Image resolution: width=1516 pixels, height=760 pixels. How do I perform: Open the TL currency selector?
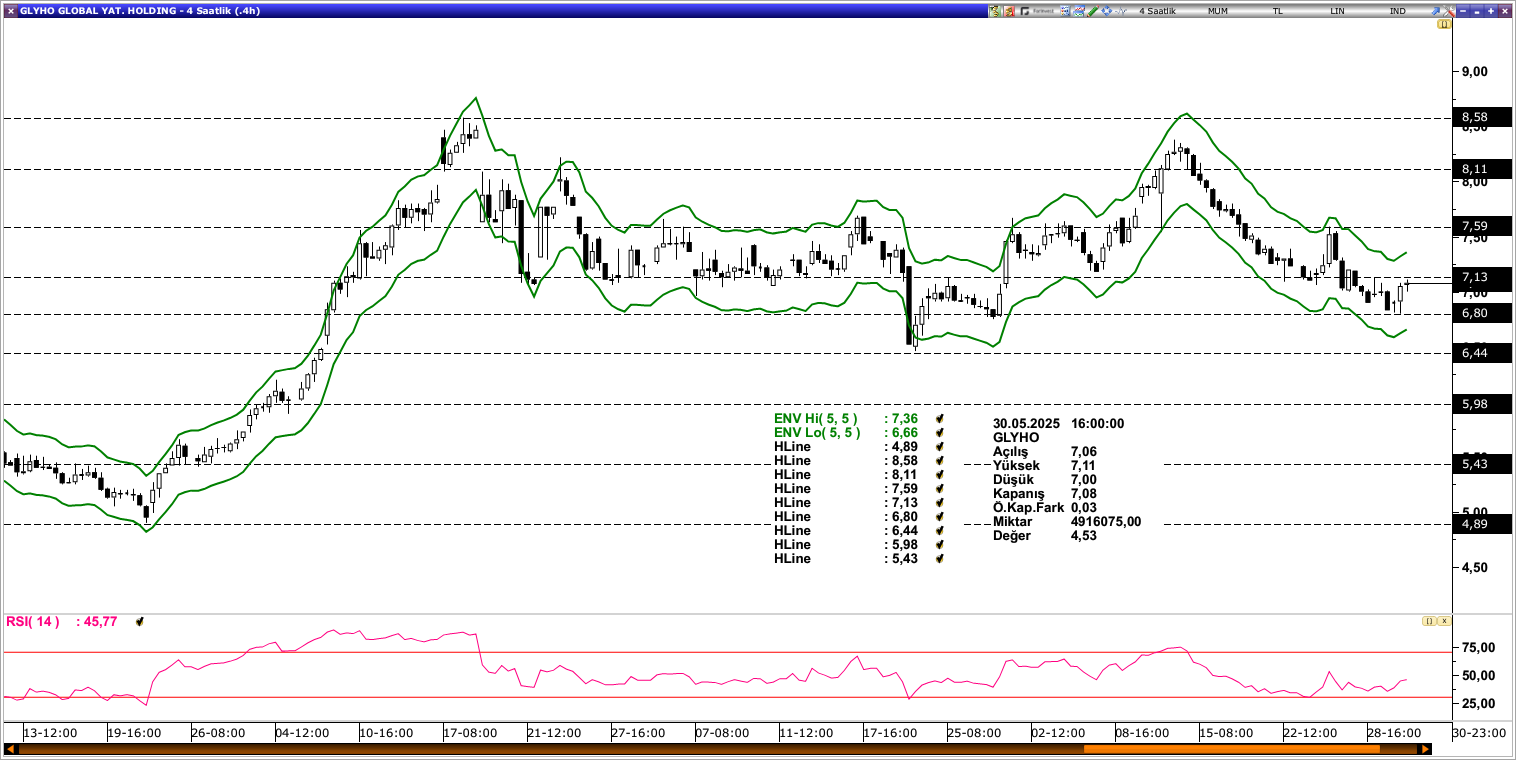coord(1277,11)
